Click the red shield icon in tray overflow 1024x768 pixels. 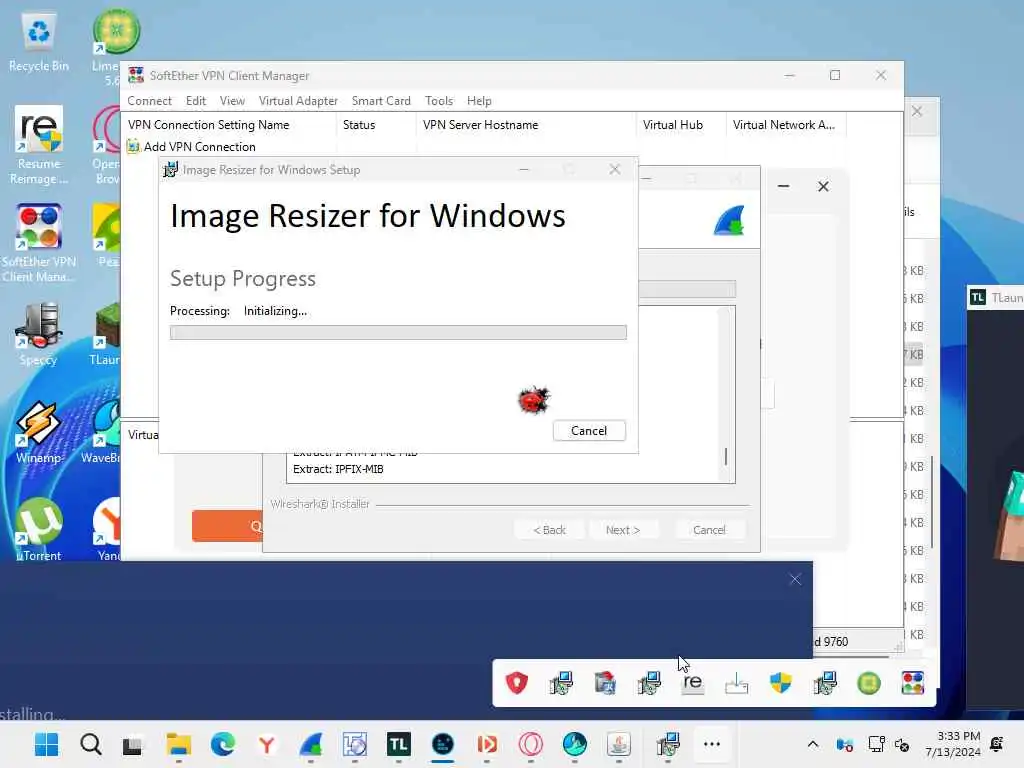pos(517,683)
